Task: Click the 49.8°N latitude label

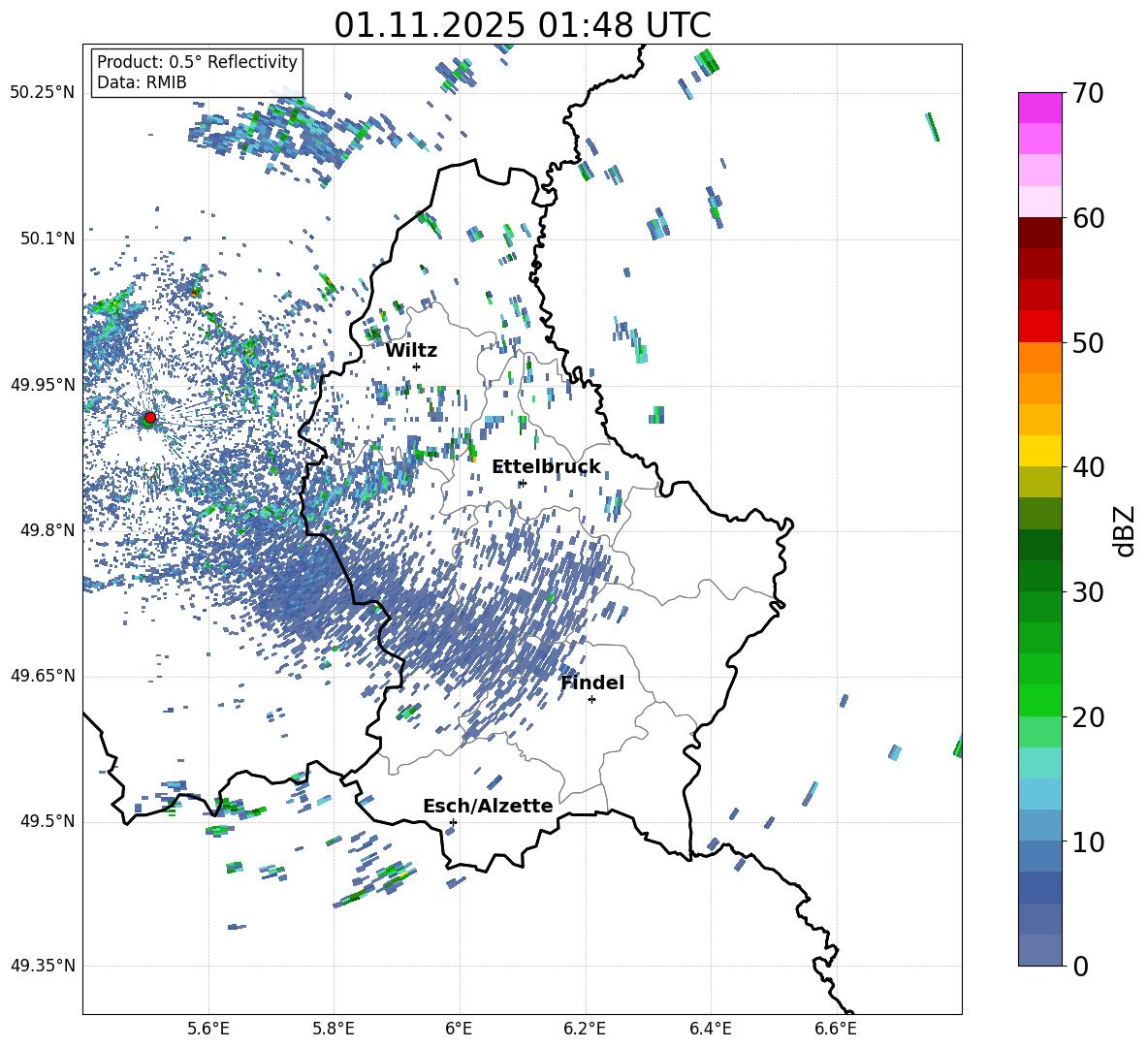Action: pos(48,530)
